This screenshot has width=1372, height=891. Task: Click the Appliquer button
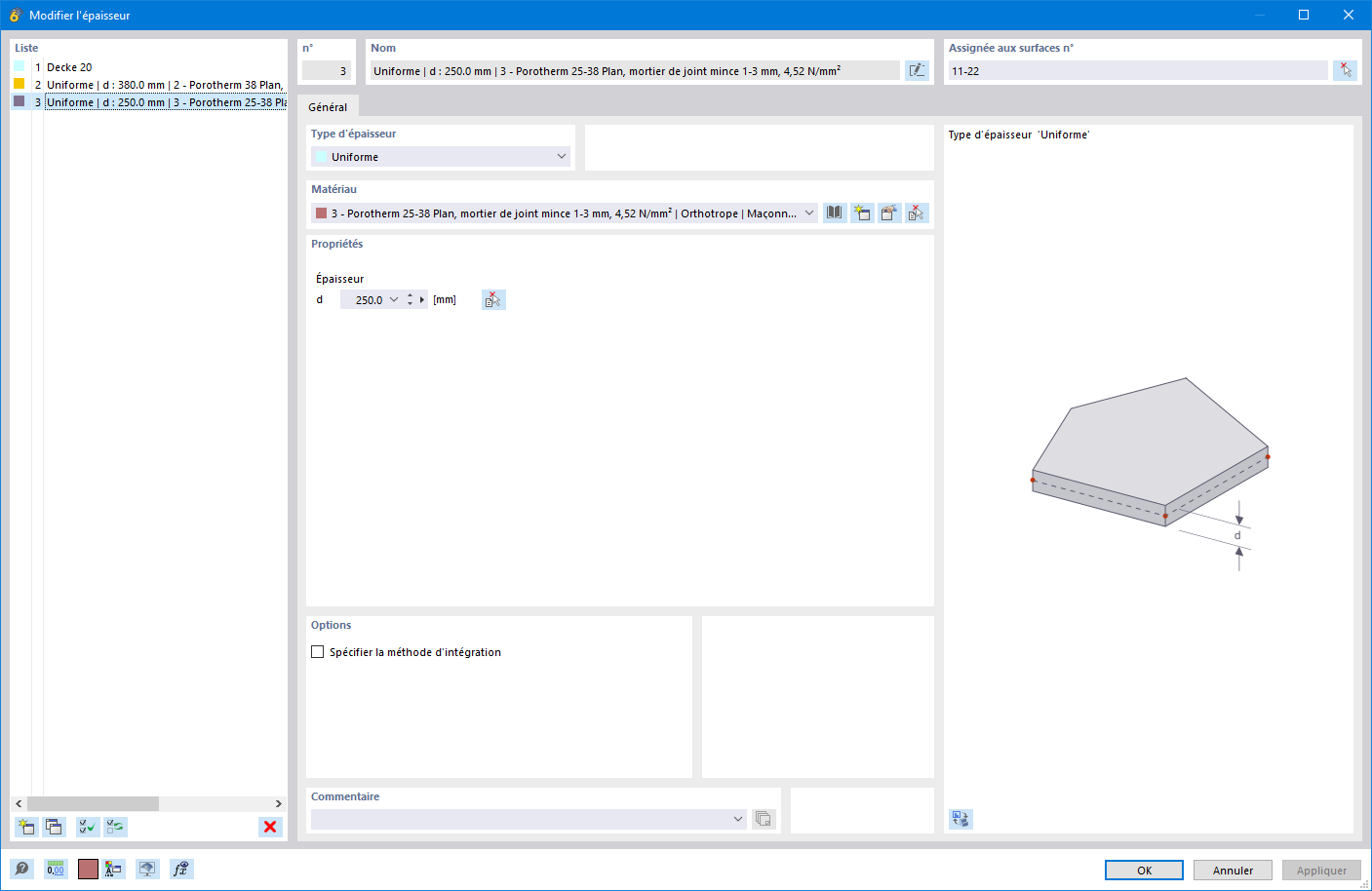[x=1321, y=871]
